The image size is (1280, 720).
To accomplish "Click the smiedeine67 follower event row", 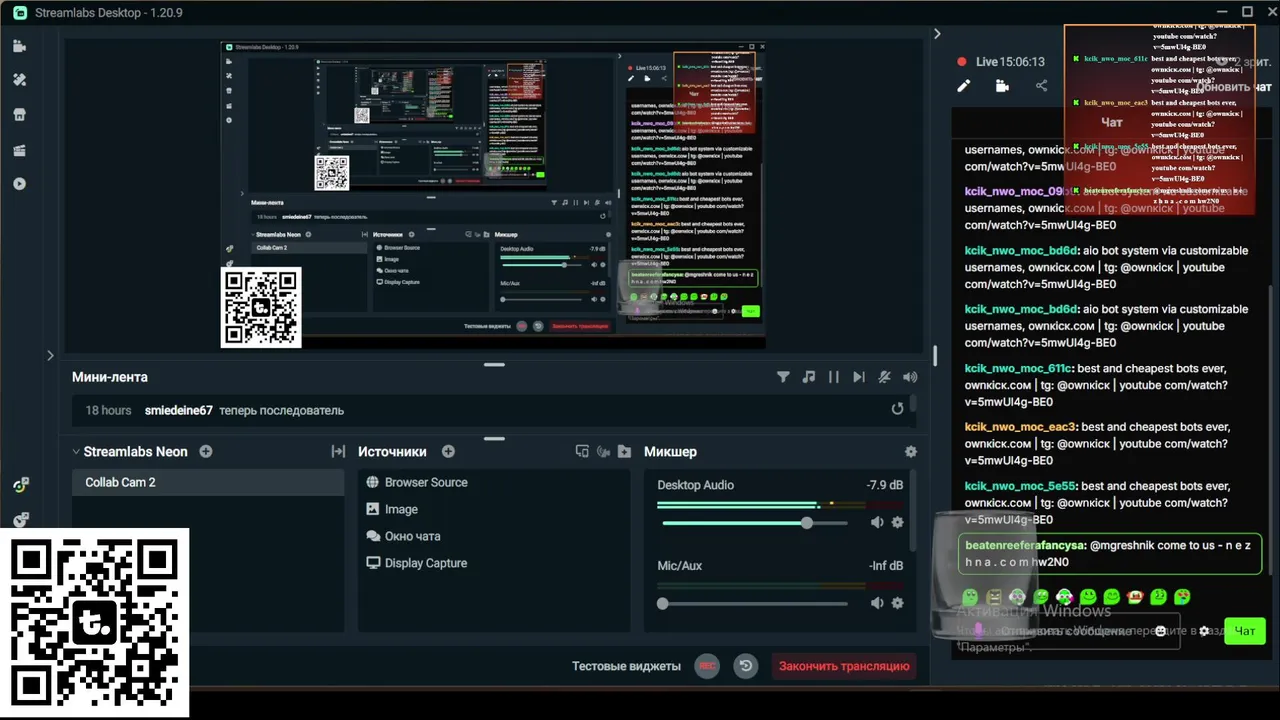I will point(494,410).
